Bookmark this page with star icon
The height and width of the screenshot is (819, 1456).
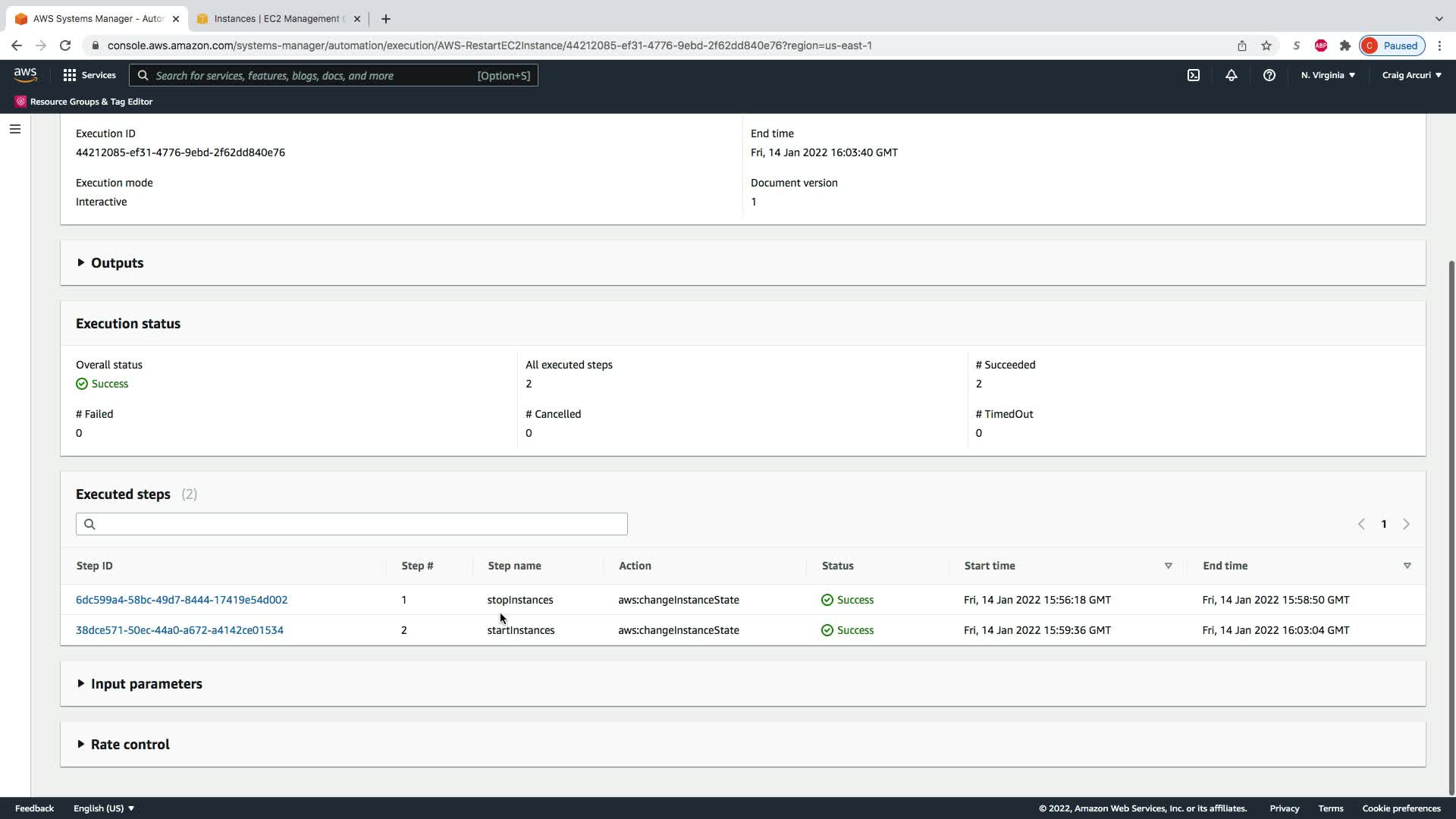point(1266,45)
